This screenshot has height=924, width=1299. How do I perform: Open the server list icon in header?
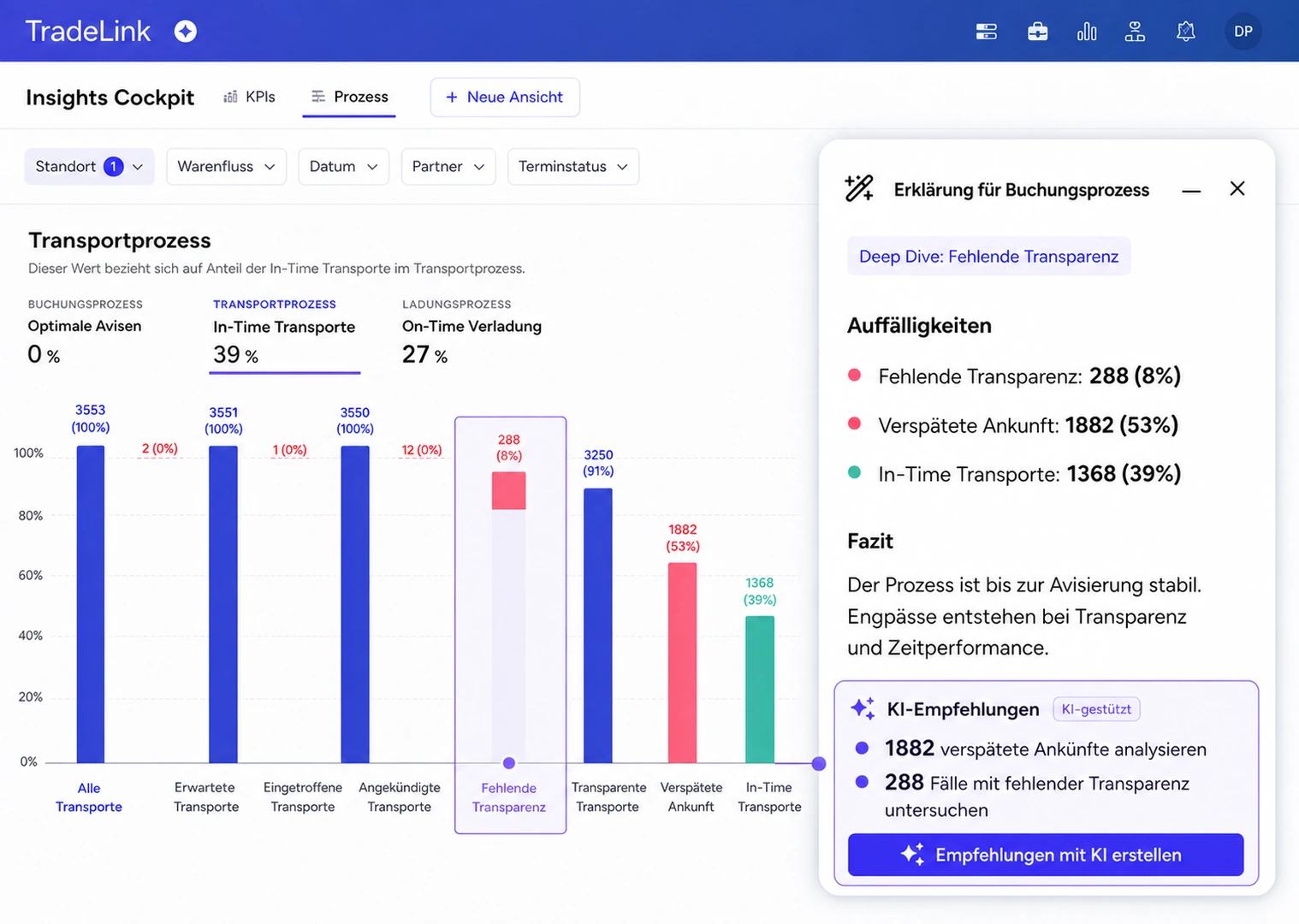986,33
